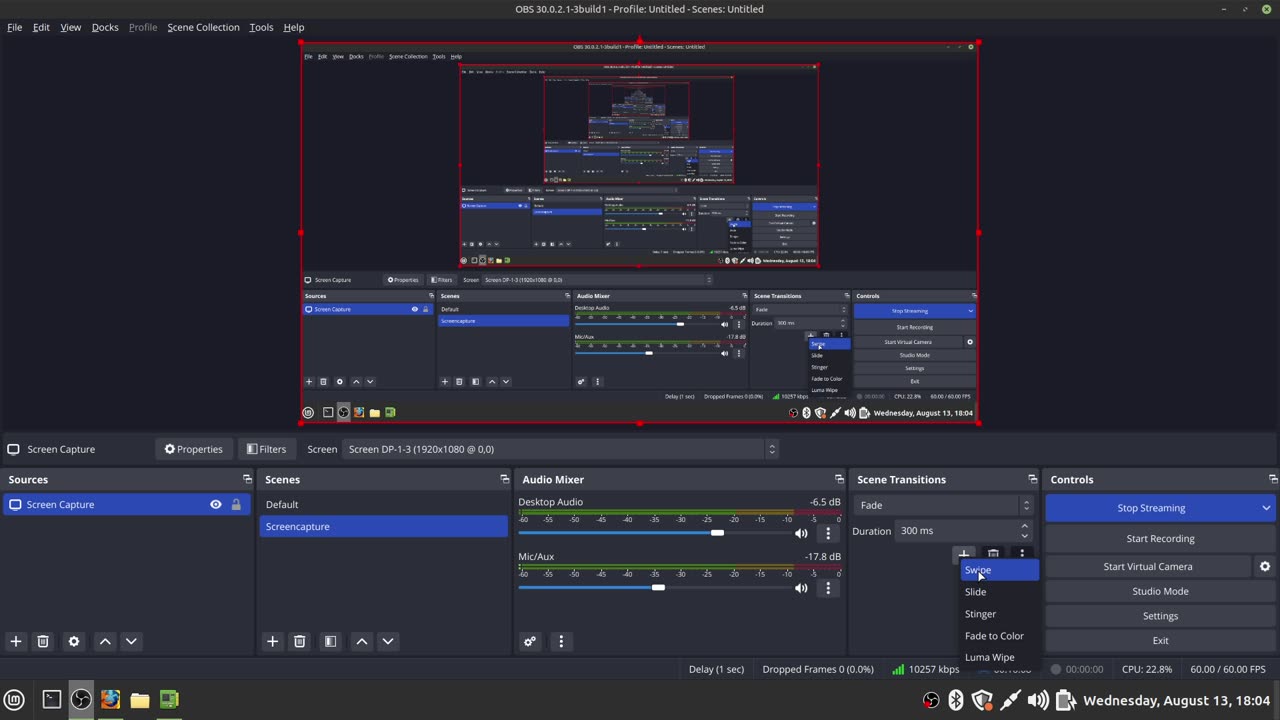Move the selected source down
Screen dimensions: 1280x720
[131, 641]
